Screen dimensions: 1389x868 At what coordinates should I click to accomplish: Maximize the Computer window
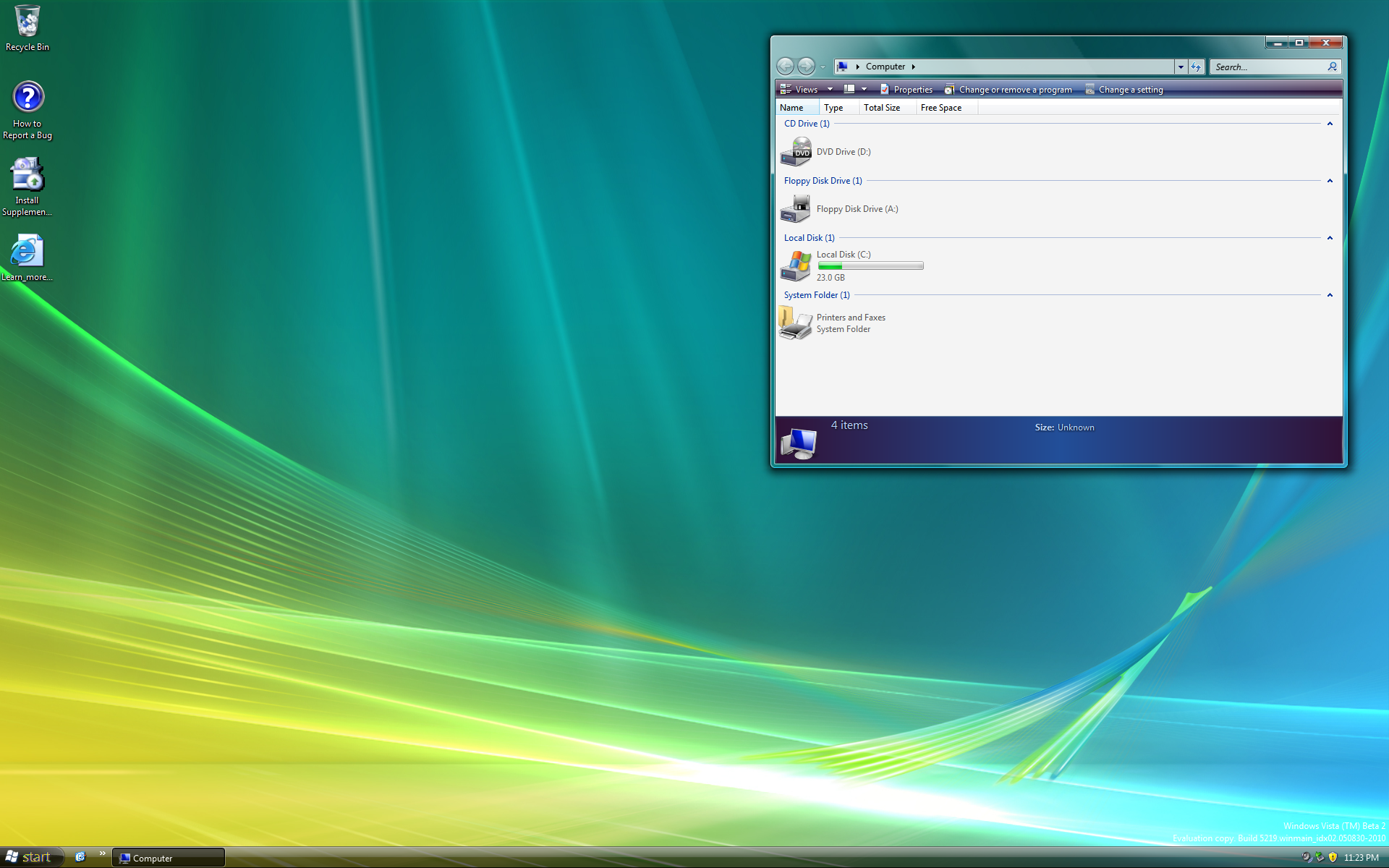click(1299, 43)
